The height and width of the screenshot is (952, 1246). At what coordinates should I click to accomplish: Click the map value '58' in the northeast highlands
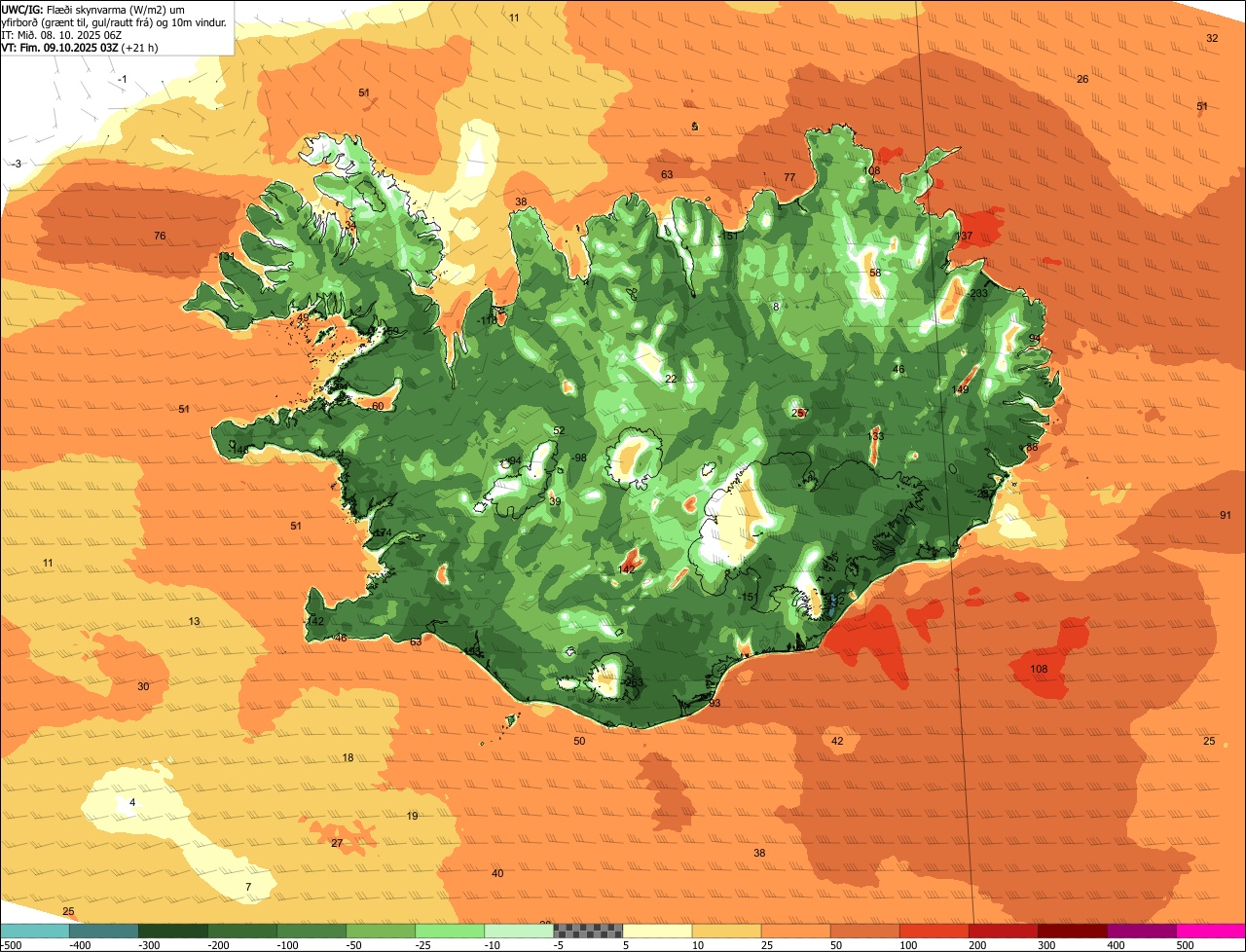[875, 274]
